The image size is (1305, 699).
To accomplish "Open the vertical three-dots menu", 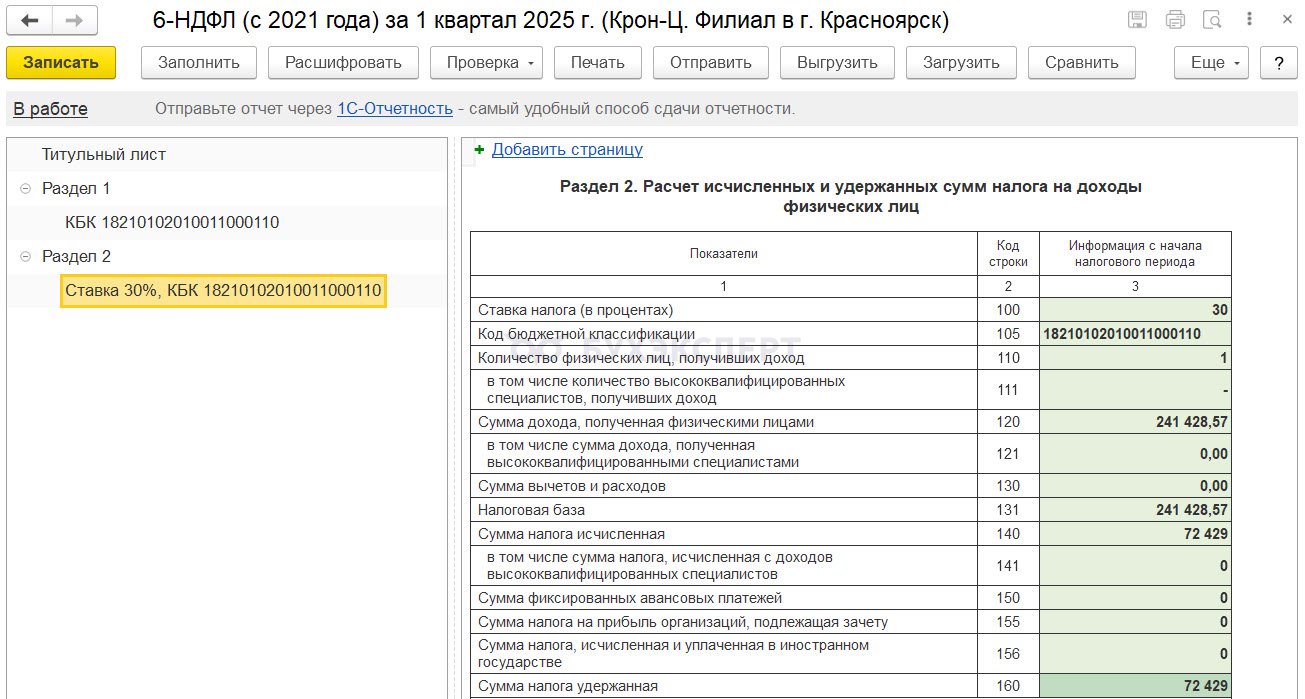I will tap(1250, 20).
